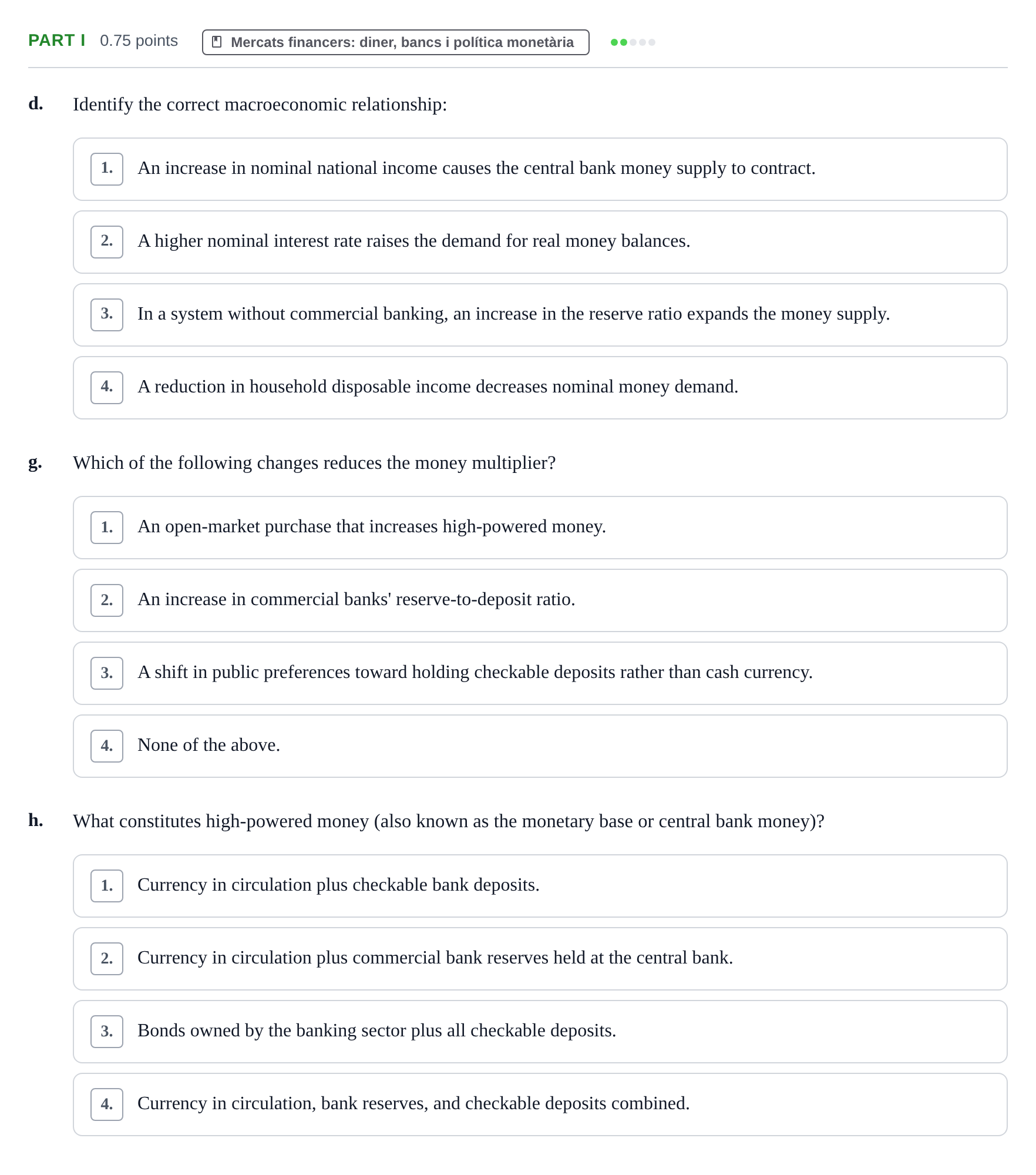Click the PART I section heading
This screenshot has width=1036, height=1175.
pyautogui.click(x=57, y=41)
